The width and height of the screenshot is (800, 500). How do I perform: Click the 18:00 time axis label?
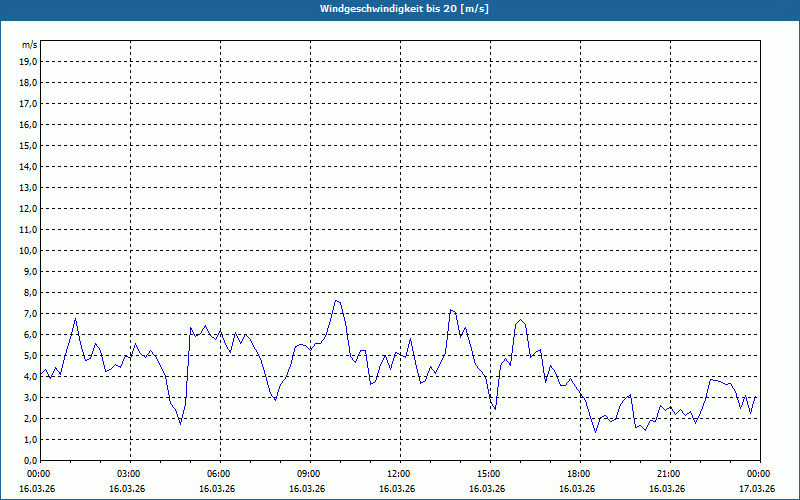coord(579,474)
